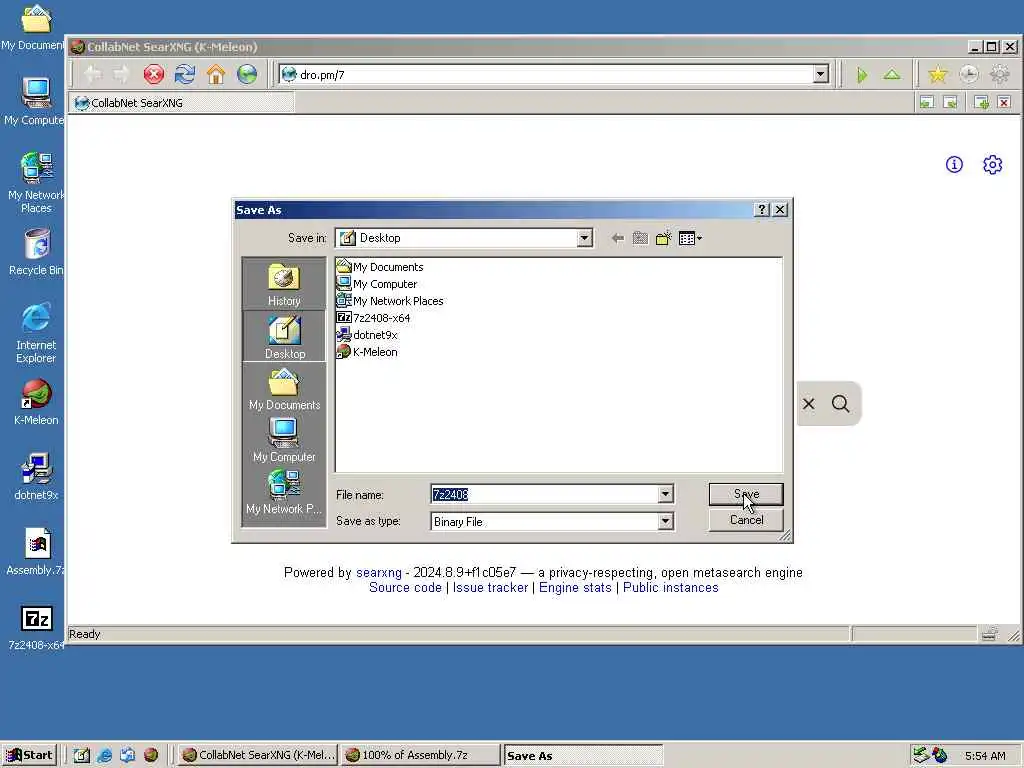
Task: Open bookmarks with the star icon
Action: (938, 75)
